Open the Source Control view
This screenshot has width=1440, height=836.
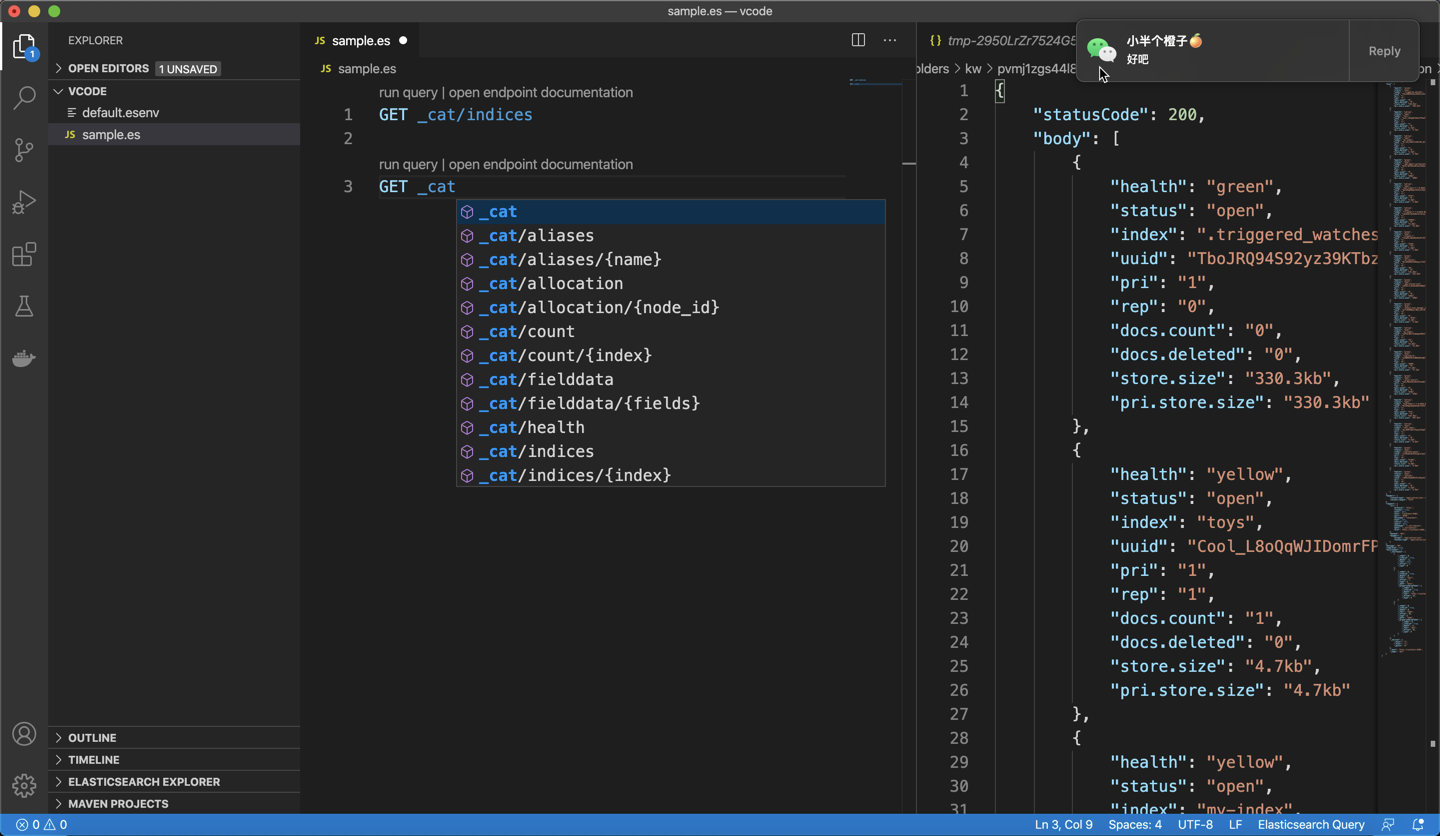click(x=24, y=149)
